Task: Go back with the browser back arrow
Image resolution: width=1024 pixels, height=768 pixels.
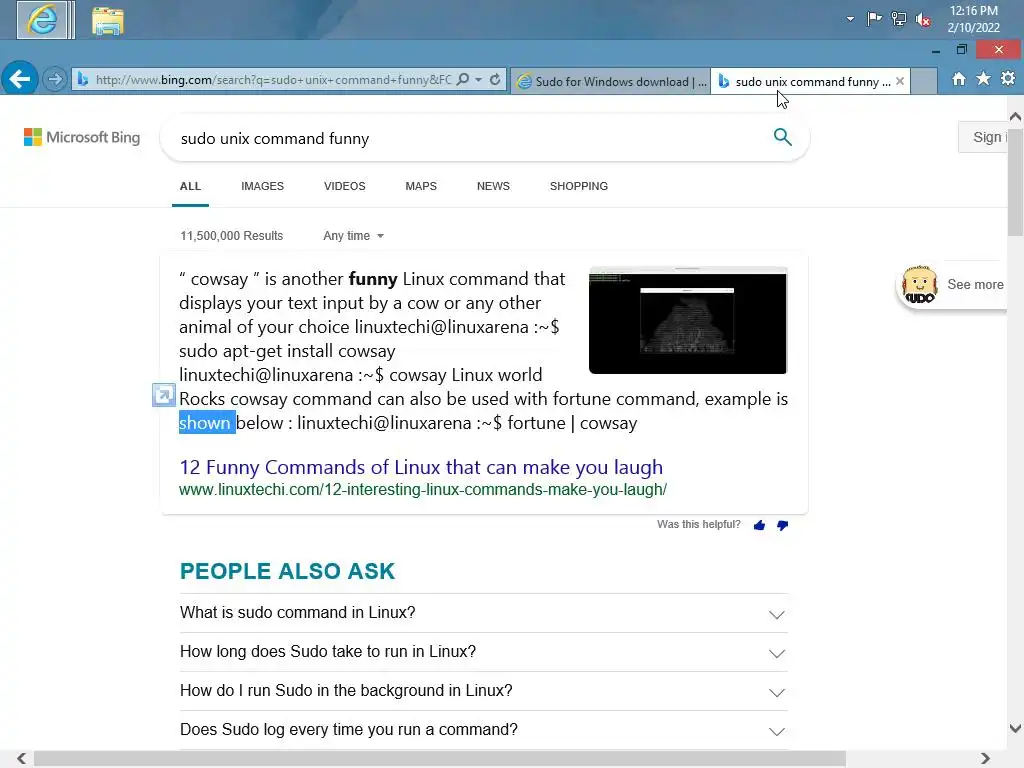Action: point(20,80)
